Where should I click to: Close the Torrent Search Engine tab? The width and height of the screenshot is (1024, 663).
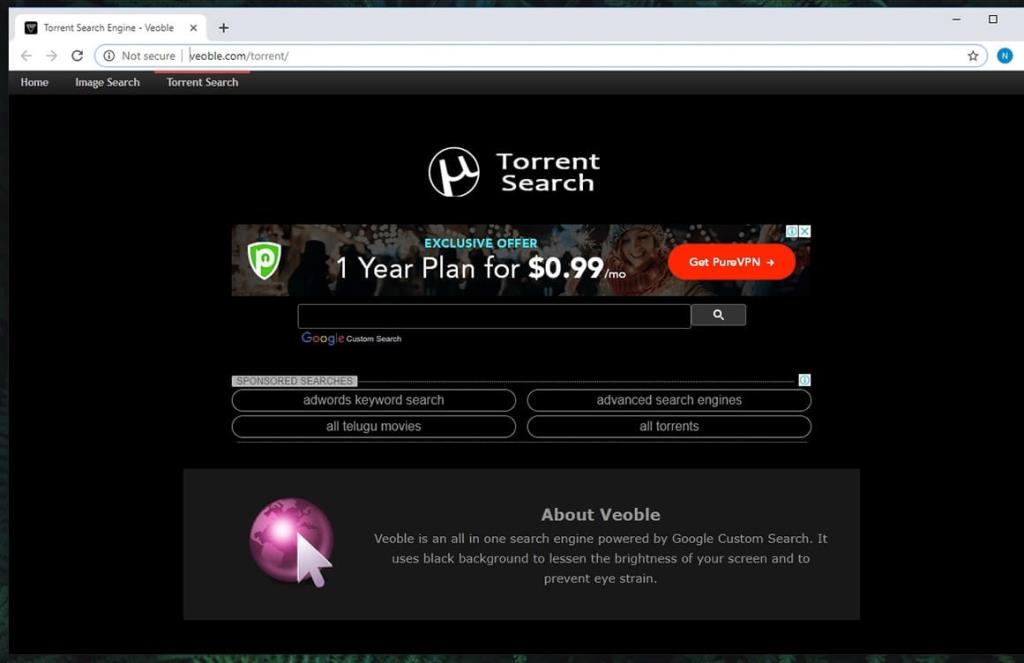[193, 28]
